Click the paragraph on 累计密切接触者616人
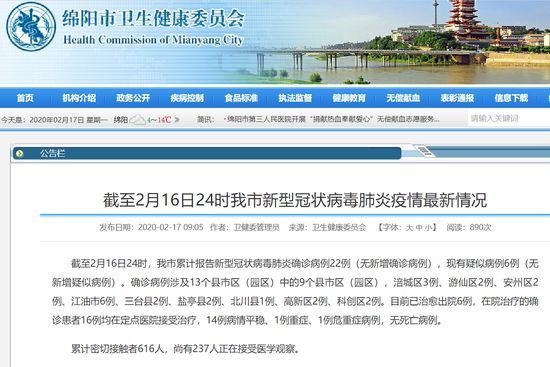 click(x=186, y=348)
